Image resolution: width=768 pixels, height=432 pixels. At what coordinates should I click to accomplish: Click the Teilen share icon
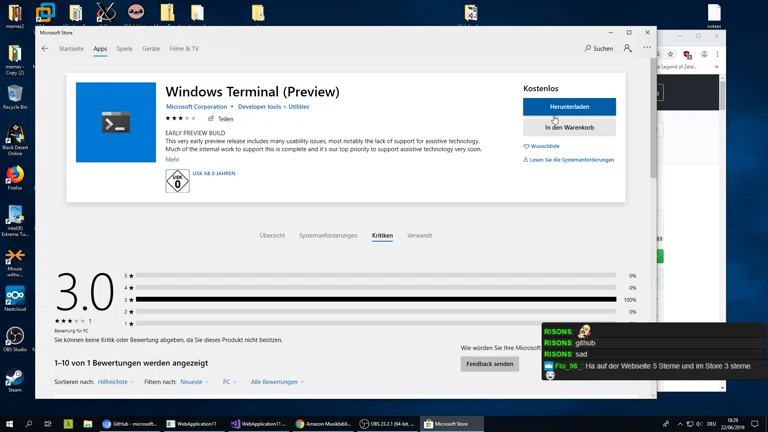coord(211,119)
